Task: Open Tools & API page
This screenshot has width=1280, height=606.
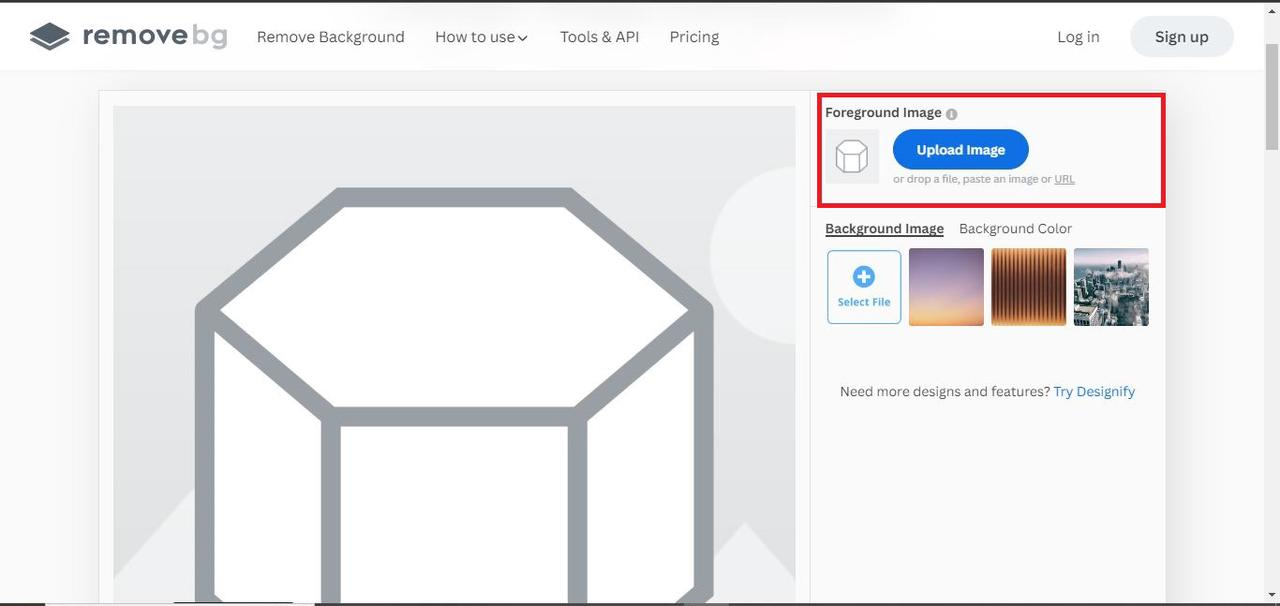Action: click(599, 37)
